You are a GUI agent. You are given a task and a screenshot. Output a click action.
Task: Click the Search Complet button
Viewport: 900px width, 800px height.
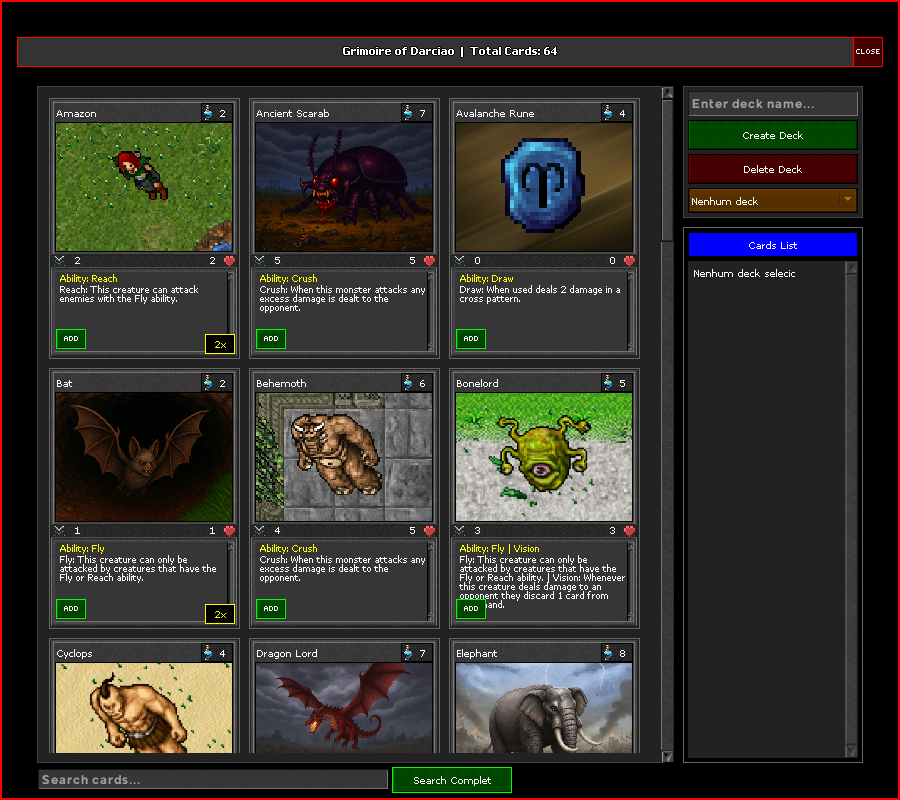pos(451,780)
